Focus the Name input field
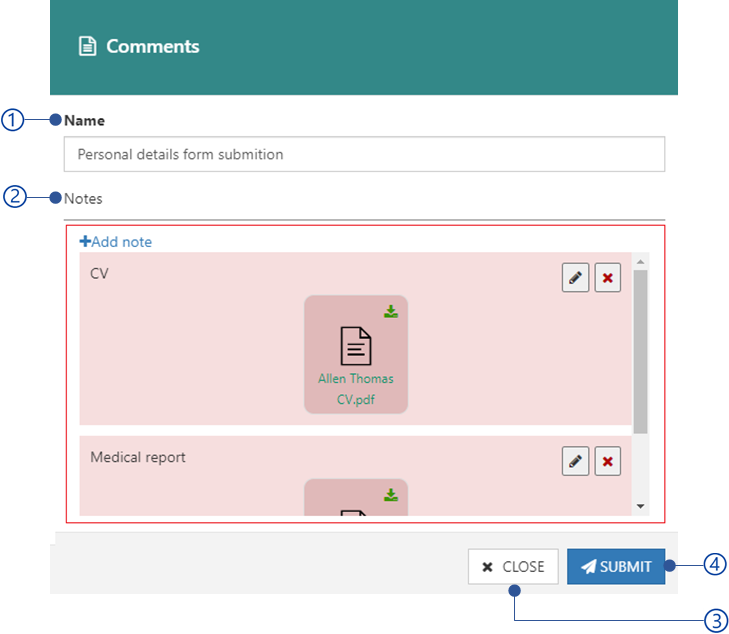 pos(364,155)
